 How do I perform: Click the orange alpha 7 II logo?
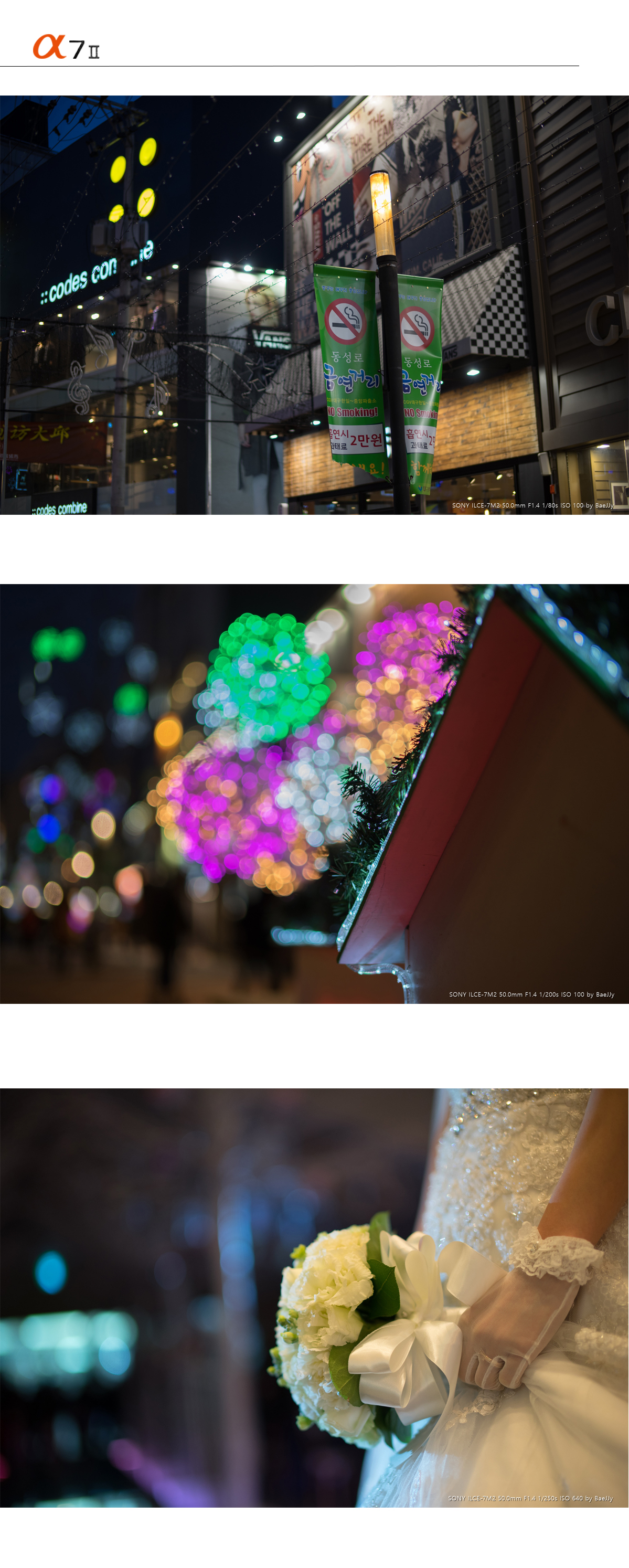point(66,47)
